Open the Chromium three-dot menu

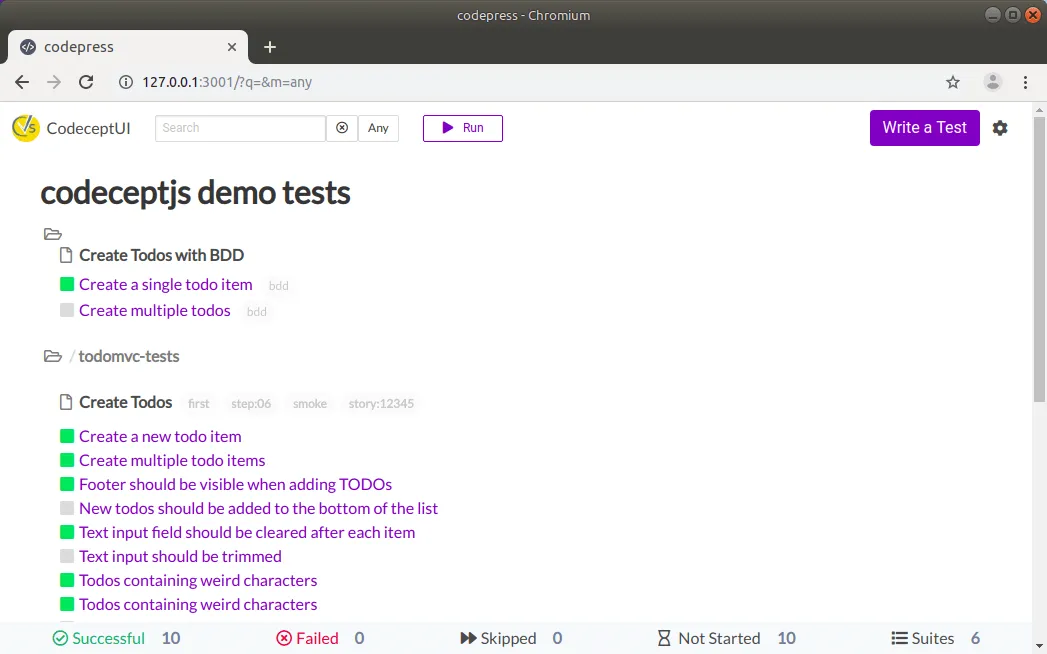click(x=1025, y=82)
